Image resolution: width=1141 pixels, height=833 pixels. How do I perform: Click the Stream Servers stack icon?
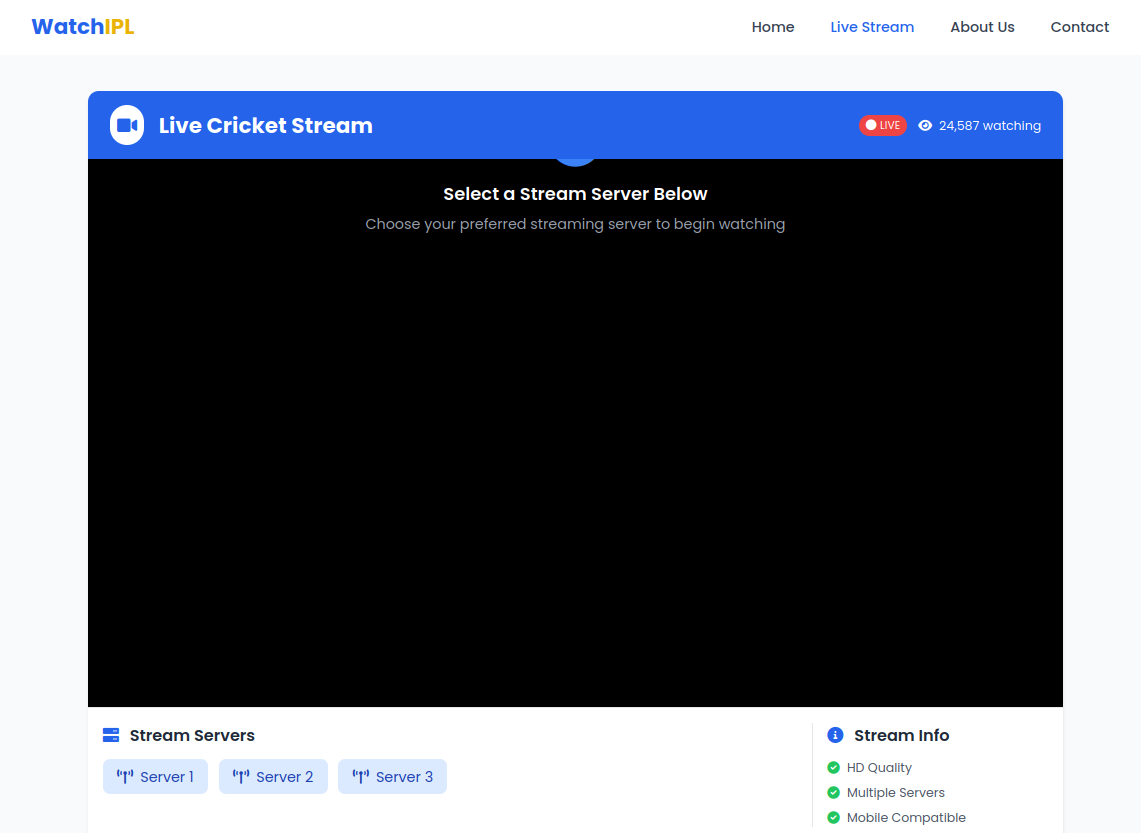point(111,735)
